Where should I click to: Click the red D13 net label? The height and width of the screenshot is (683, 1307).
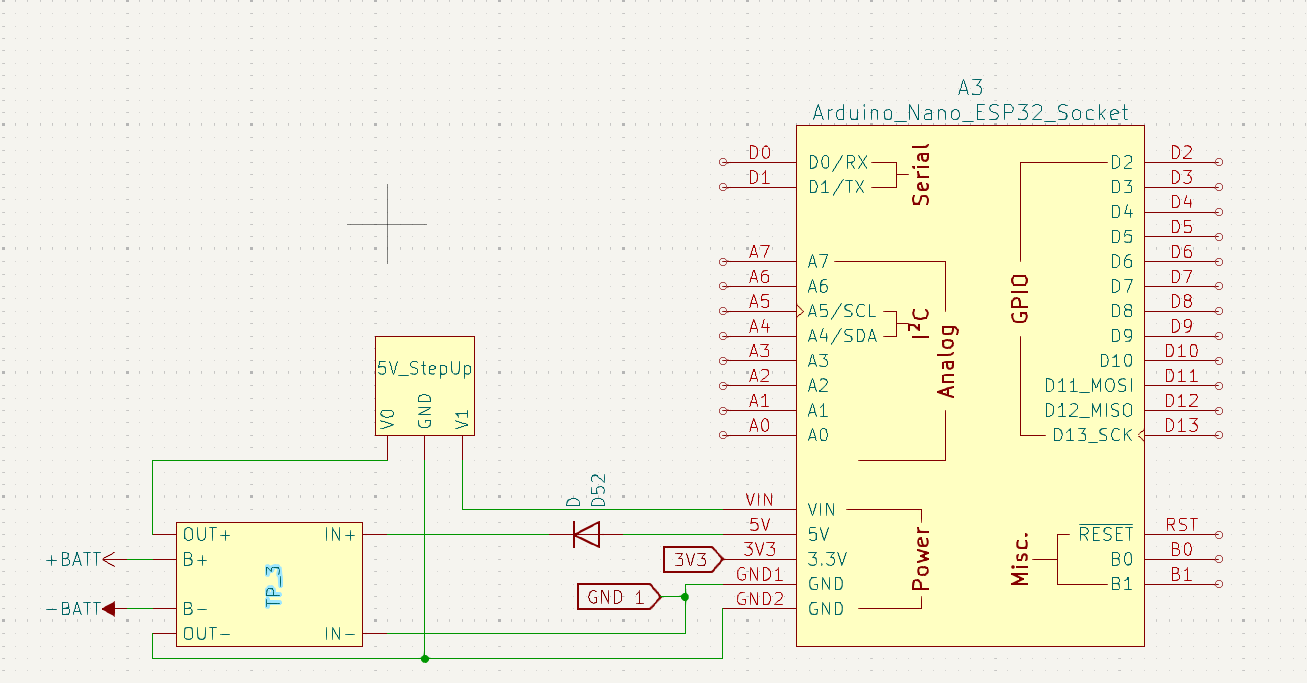coord(1182,426)
